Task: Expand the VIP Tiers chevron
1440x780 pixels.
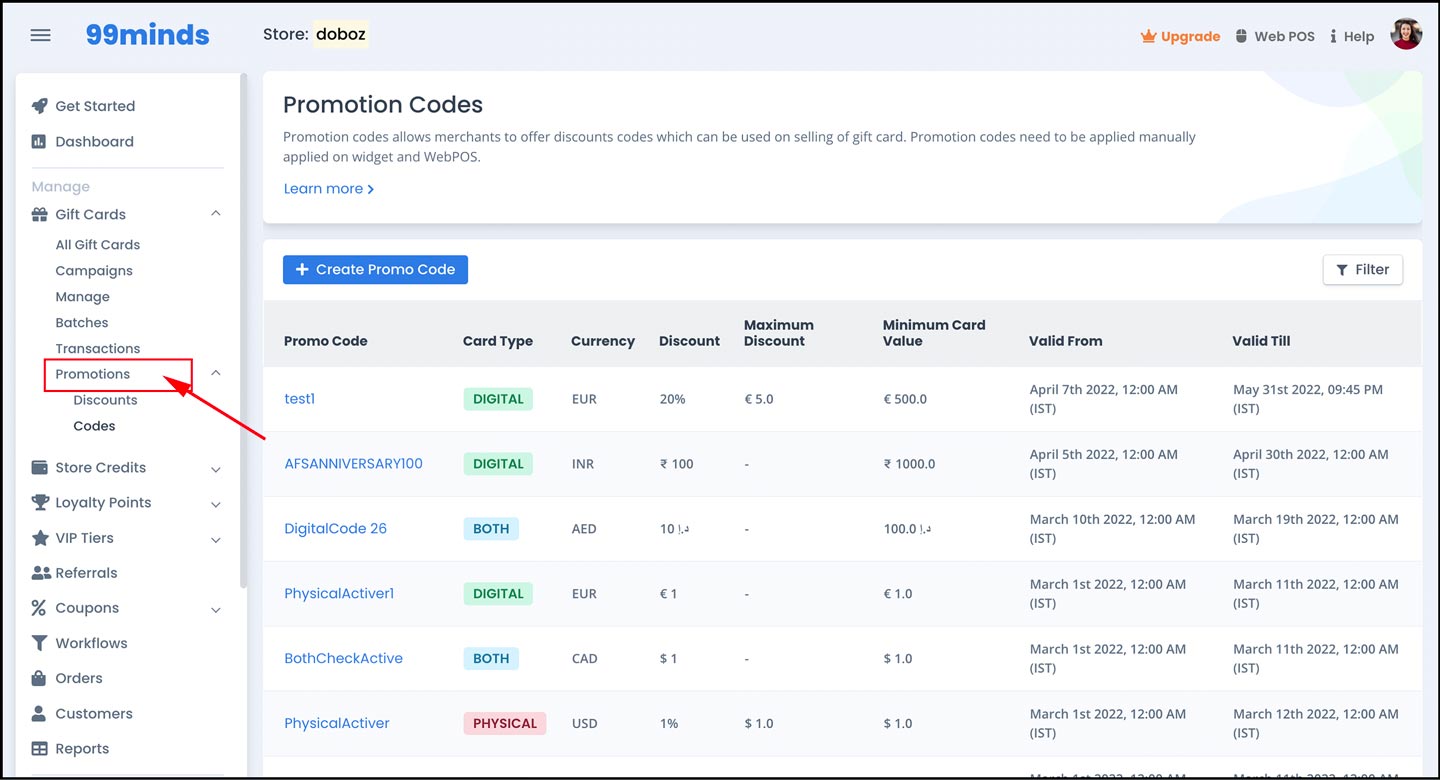Action: tap(216, 539)
